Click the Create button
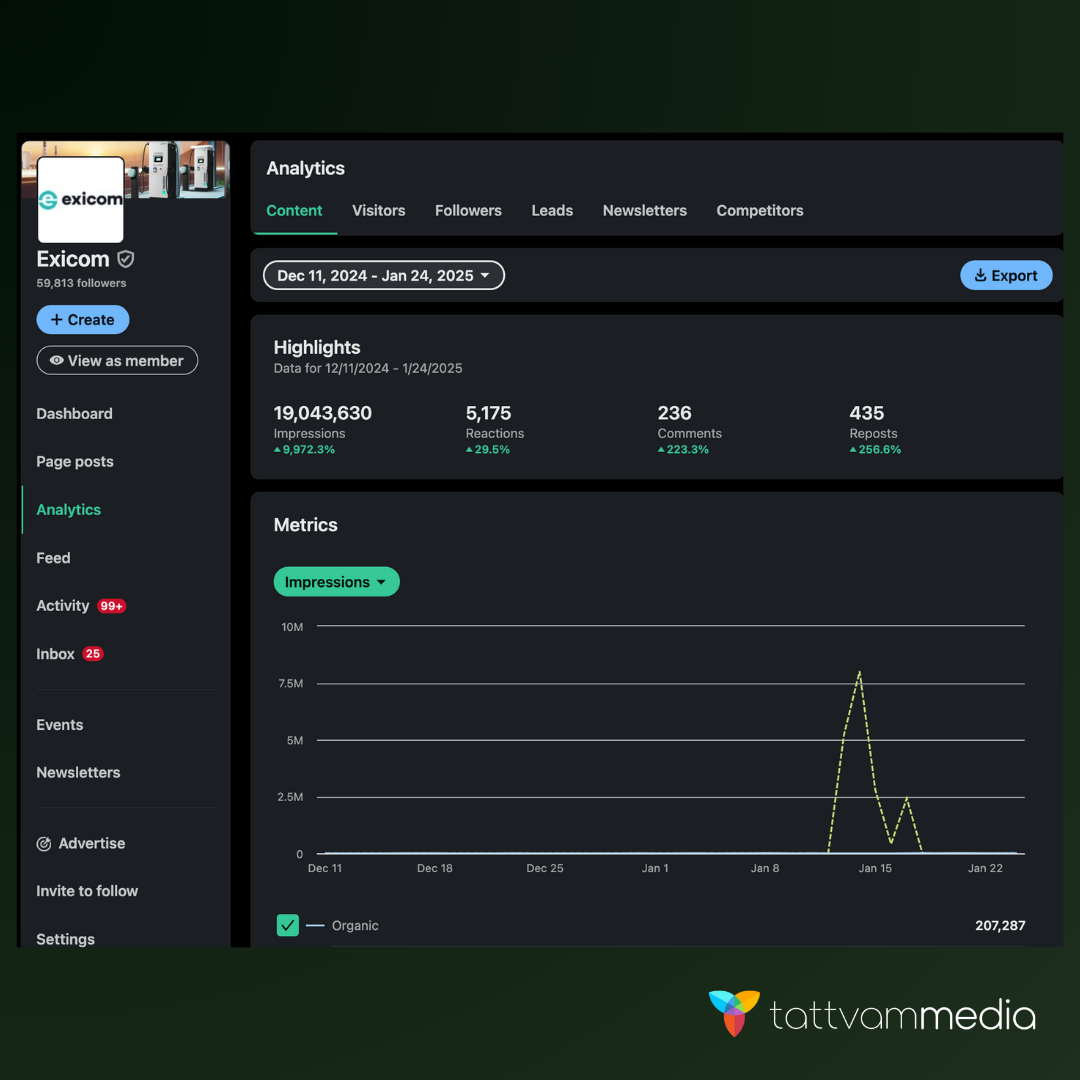The image size is (1080, 1080). pos(83,320)
